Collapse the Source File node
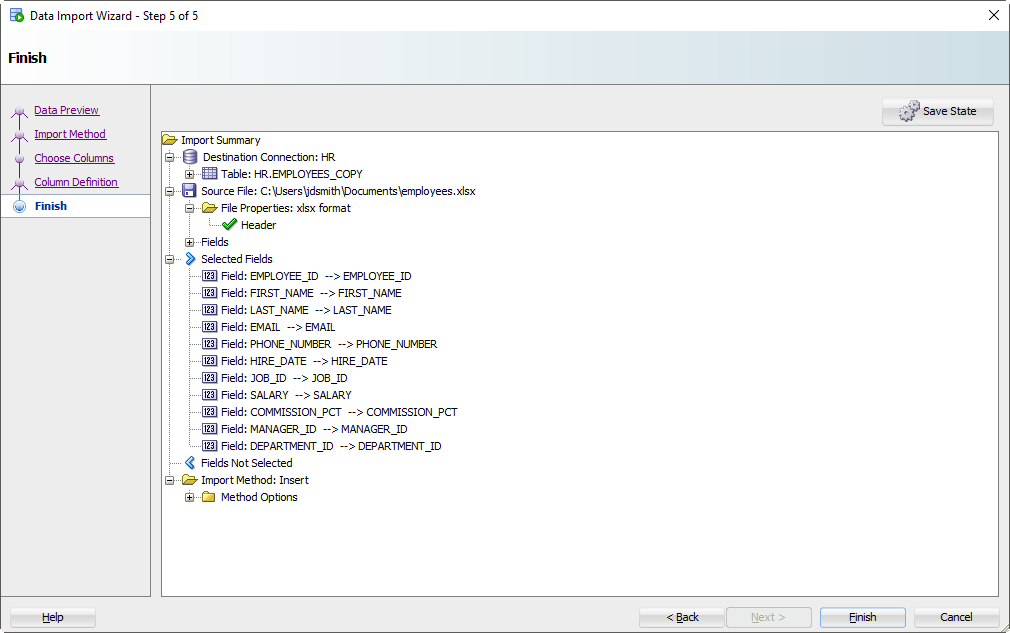The height and width of the screenshot is (633, 1010). (x=169, y=191)
